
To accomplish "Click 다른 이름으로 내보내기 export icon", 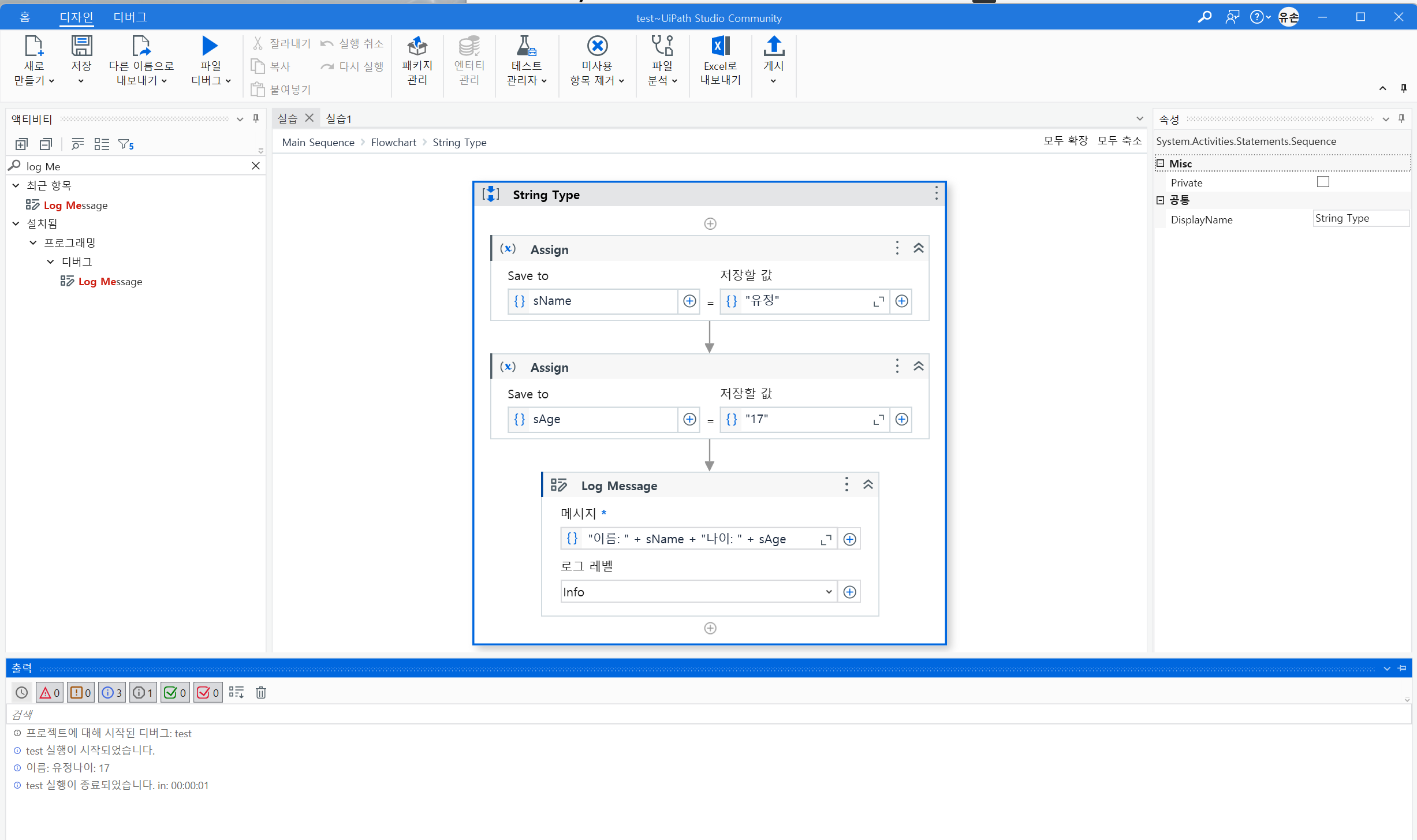I will pos(141,46).
